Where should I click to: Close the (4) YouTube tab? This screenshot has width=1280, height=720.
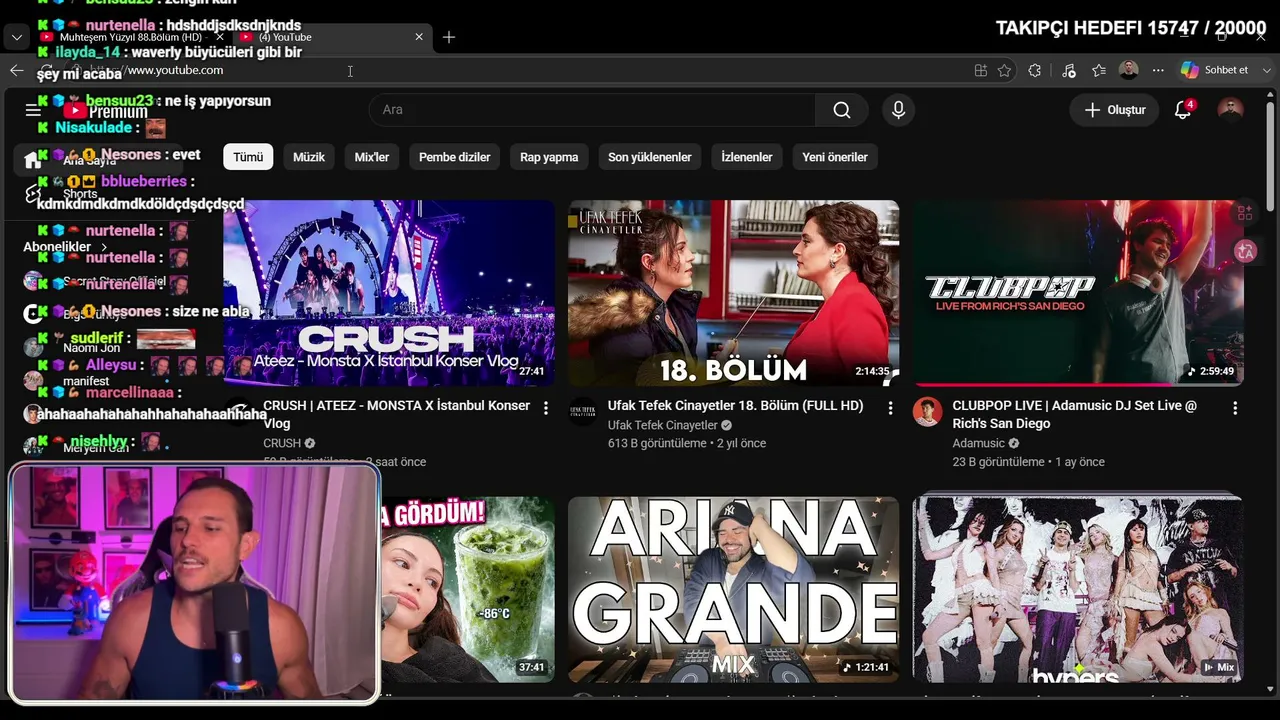419,37
